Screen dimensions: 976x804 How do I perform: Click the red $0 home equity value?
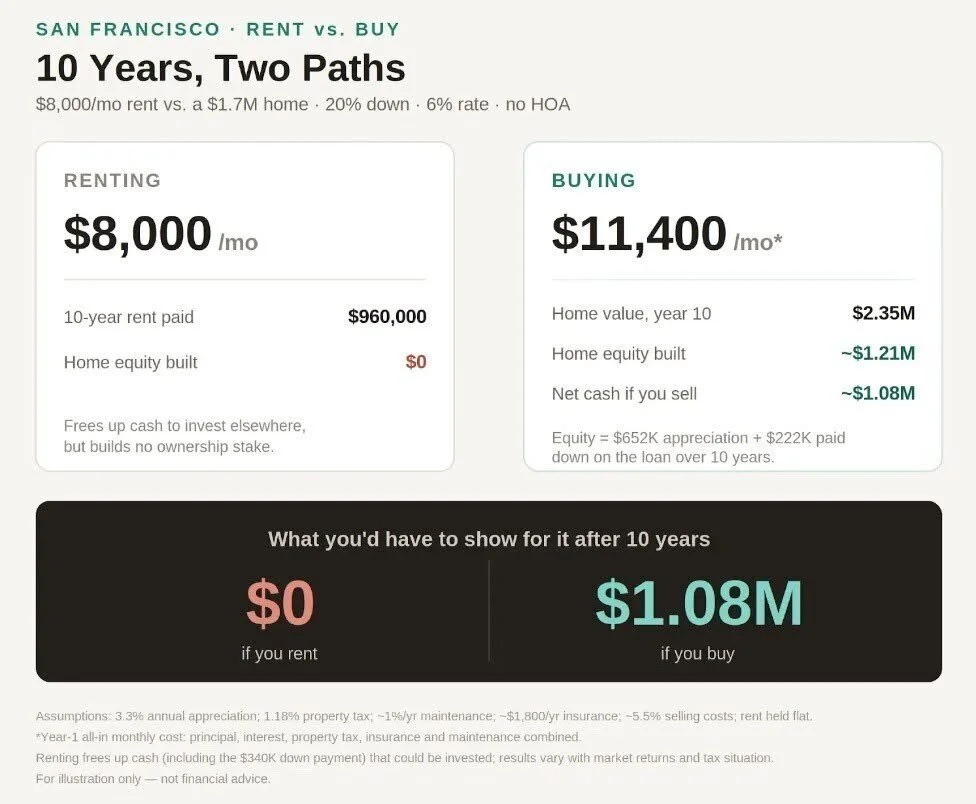[x=416, y=362]
